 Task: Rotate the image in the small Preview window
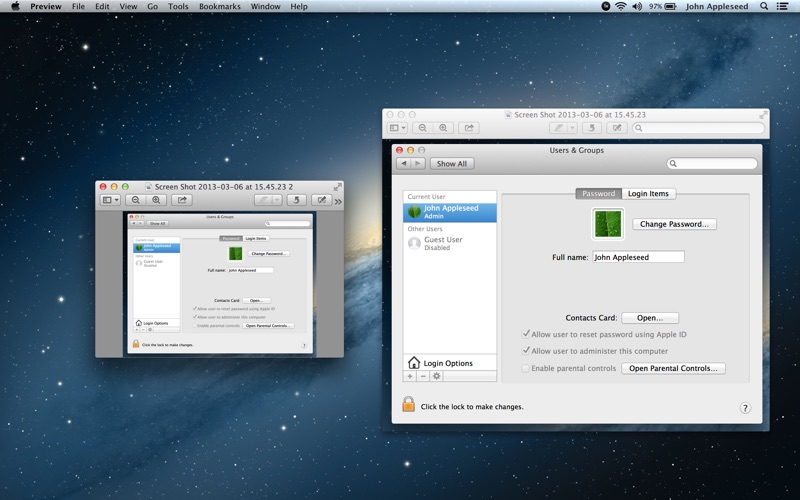[296, 200]
